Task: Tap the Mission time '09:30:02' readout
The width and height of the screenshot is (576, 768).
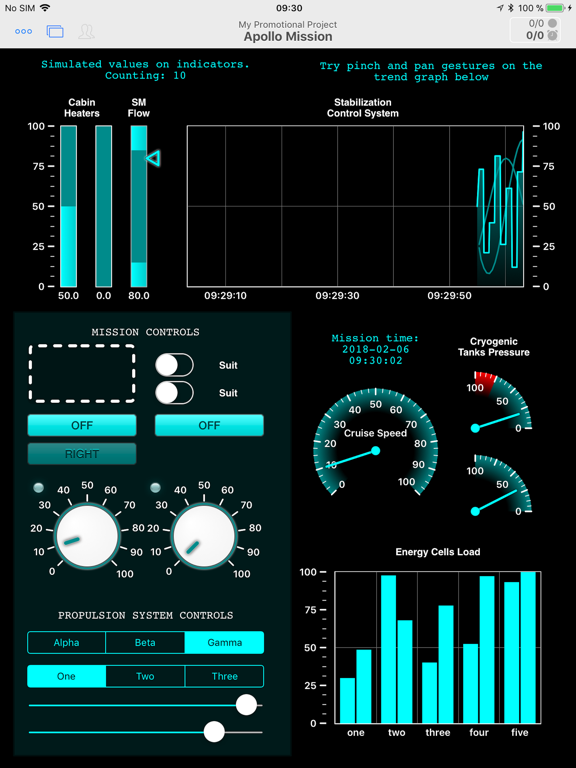Action: point(376,360)
